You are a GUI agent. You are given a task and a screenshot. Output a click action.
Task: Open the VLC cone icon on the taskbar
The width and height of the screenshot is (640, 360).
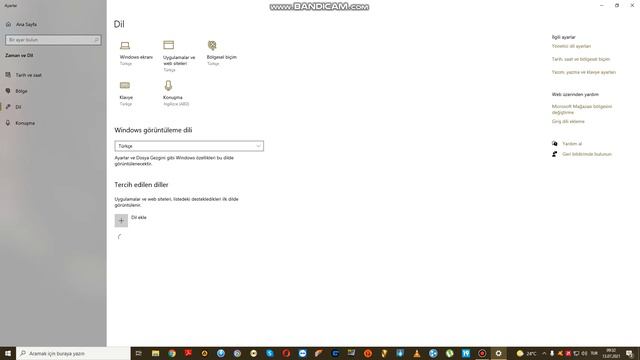pyautogui.click(x=417, y=353)
